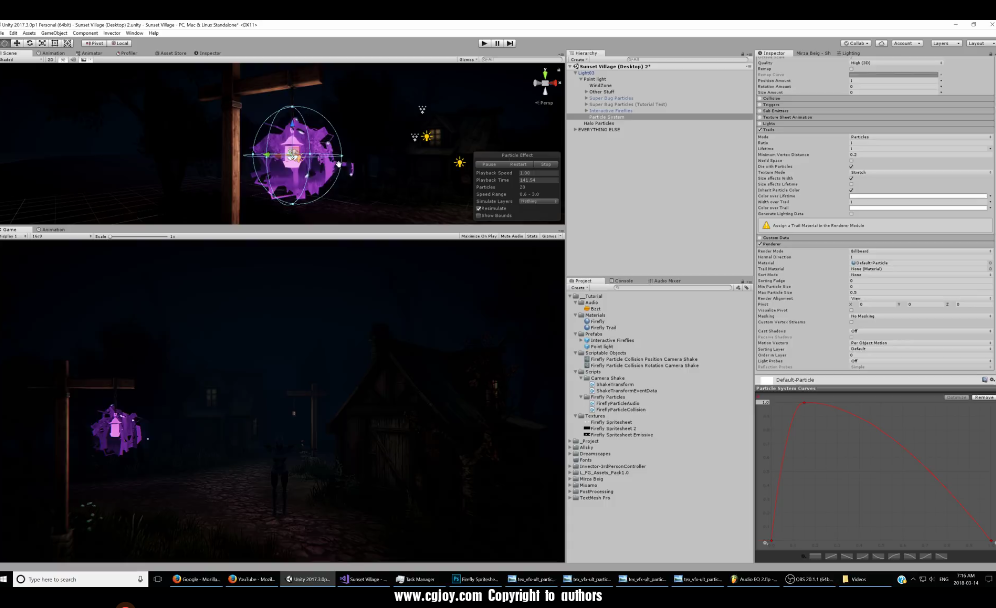The height and width of the screenshot is (608, 996).
Task: Open the Layers dropdown
Action: (946, 43)
